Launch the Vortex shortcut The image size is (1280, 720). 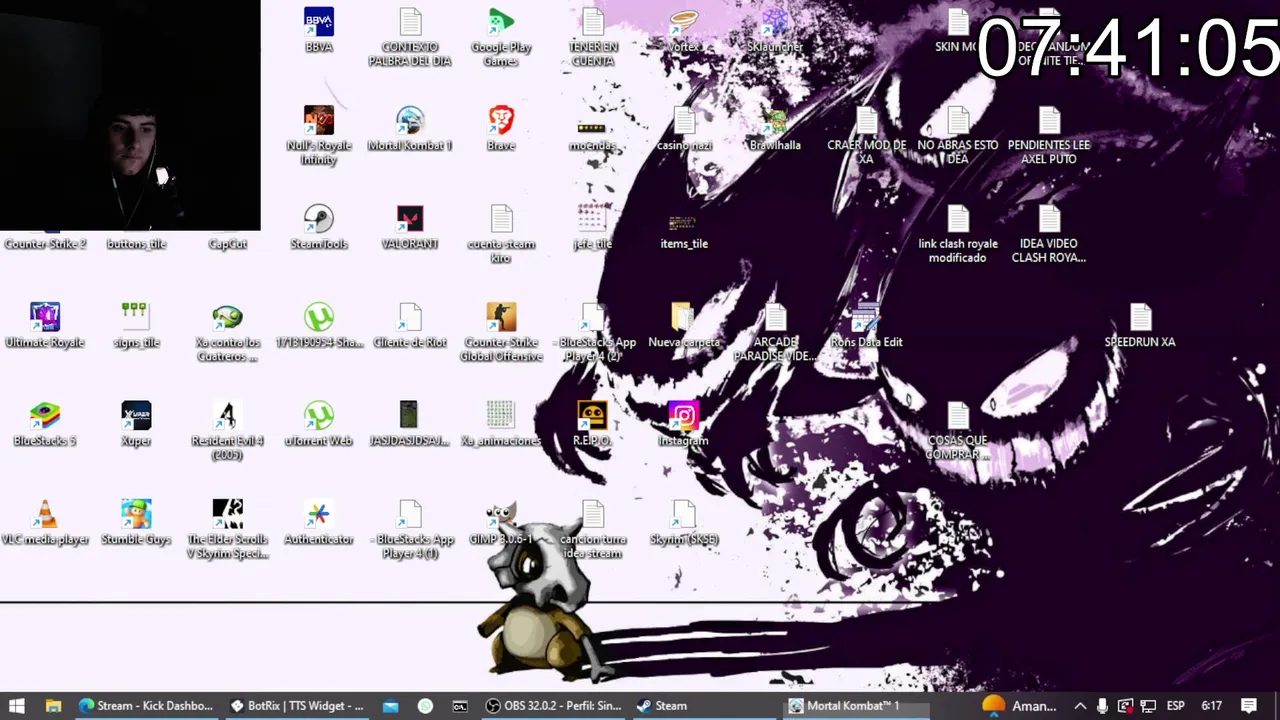coord(684,30)
